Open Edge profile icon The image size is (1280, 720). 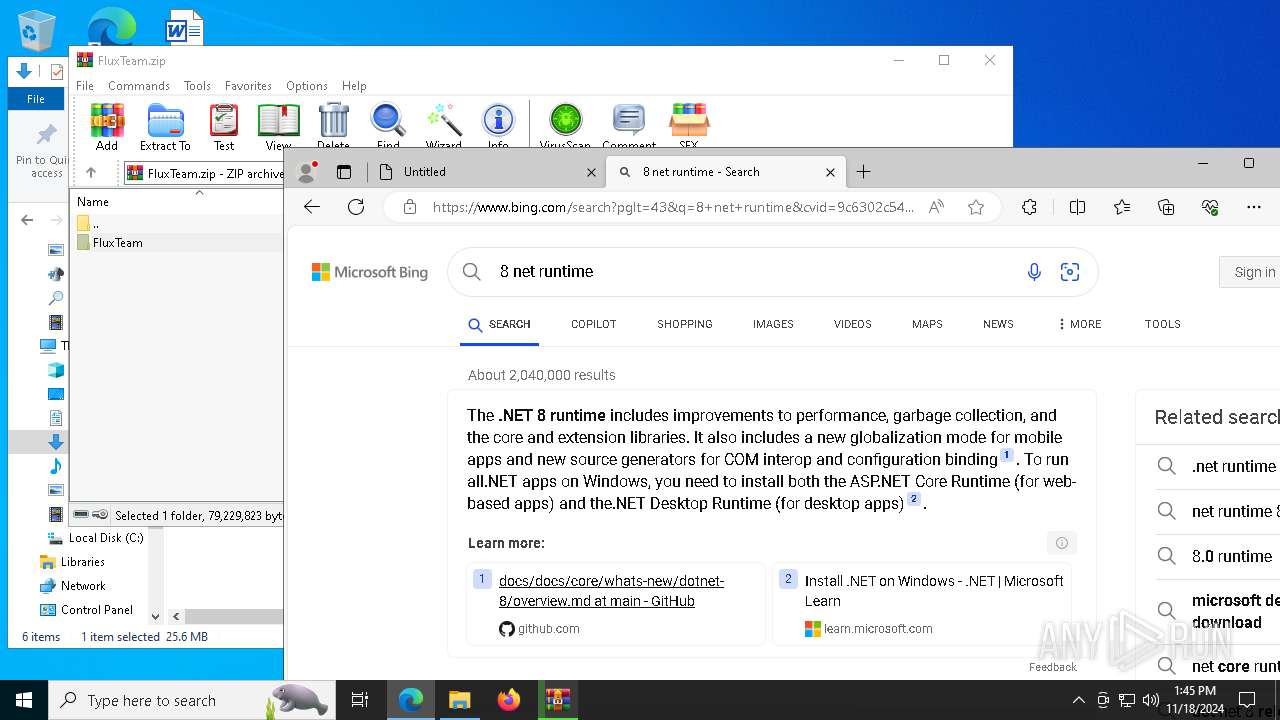point(307,172)
